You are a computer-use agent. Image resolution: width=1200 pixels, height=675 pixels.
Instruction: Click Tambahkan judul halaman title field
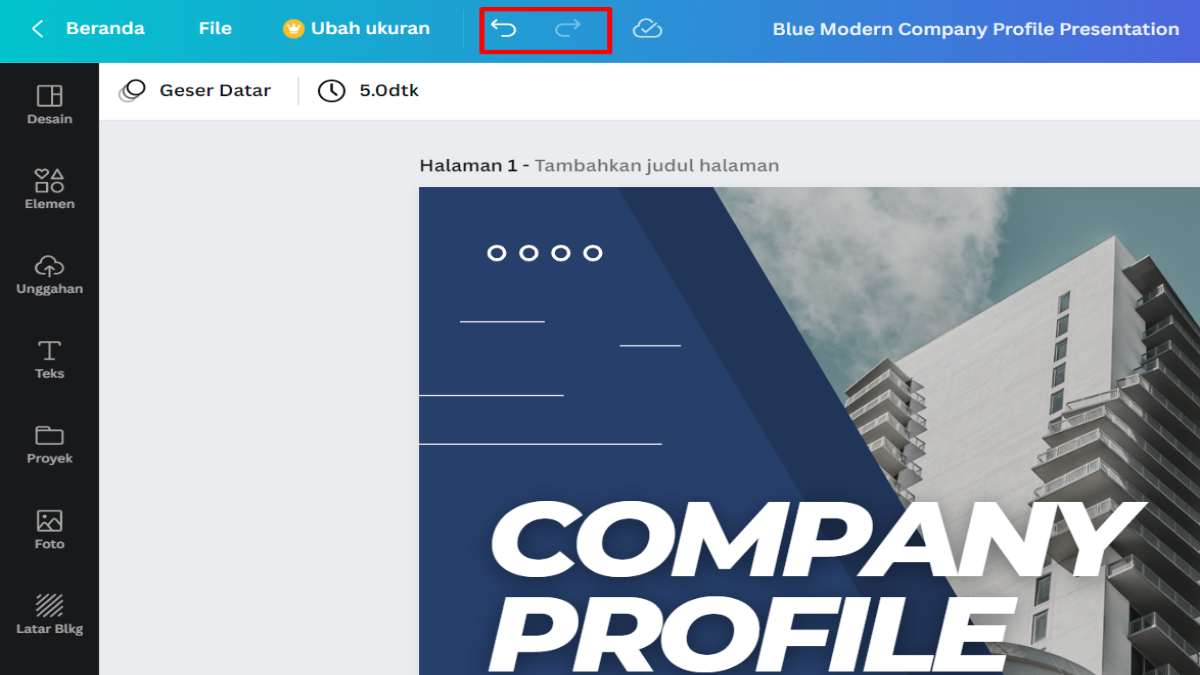[656, 166]
